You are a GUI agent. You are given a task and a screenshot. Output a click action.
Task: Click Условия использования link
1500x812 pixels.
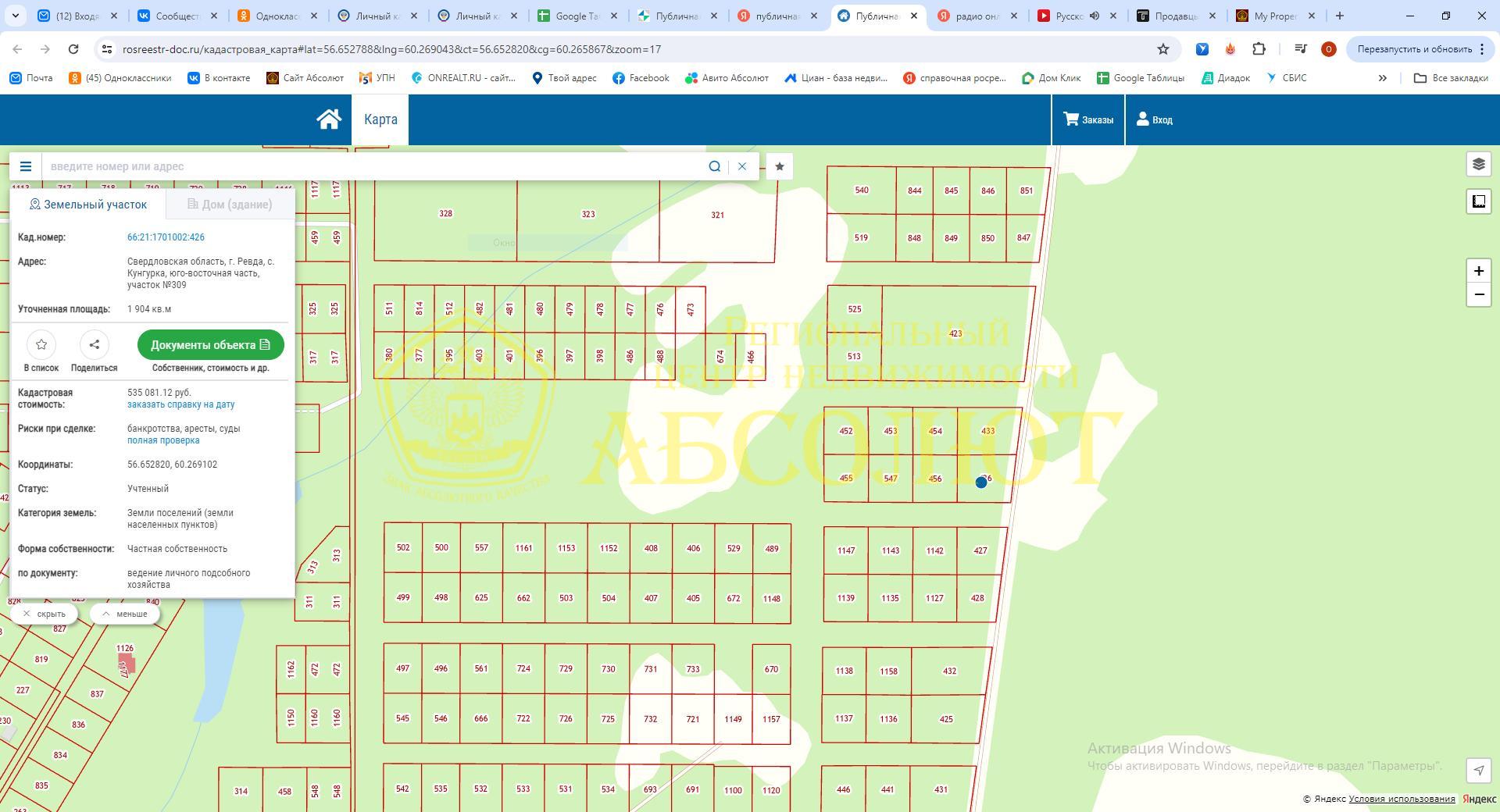tap(1402, 799)
